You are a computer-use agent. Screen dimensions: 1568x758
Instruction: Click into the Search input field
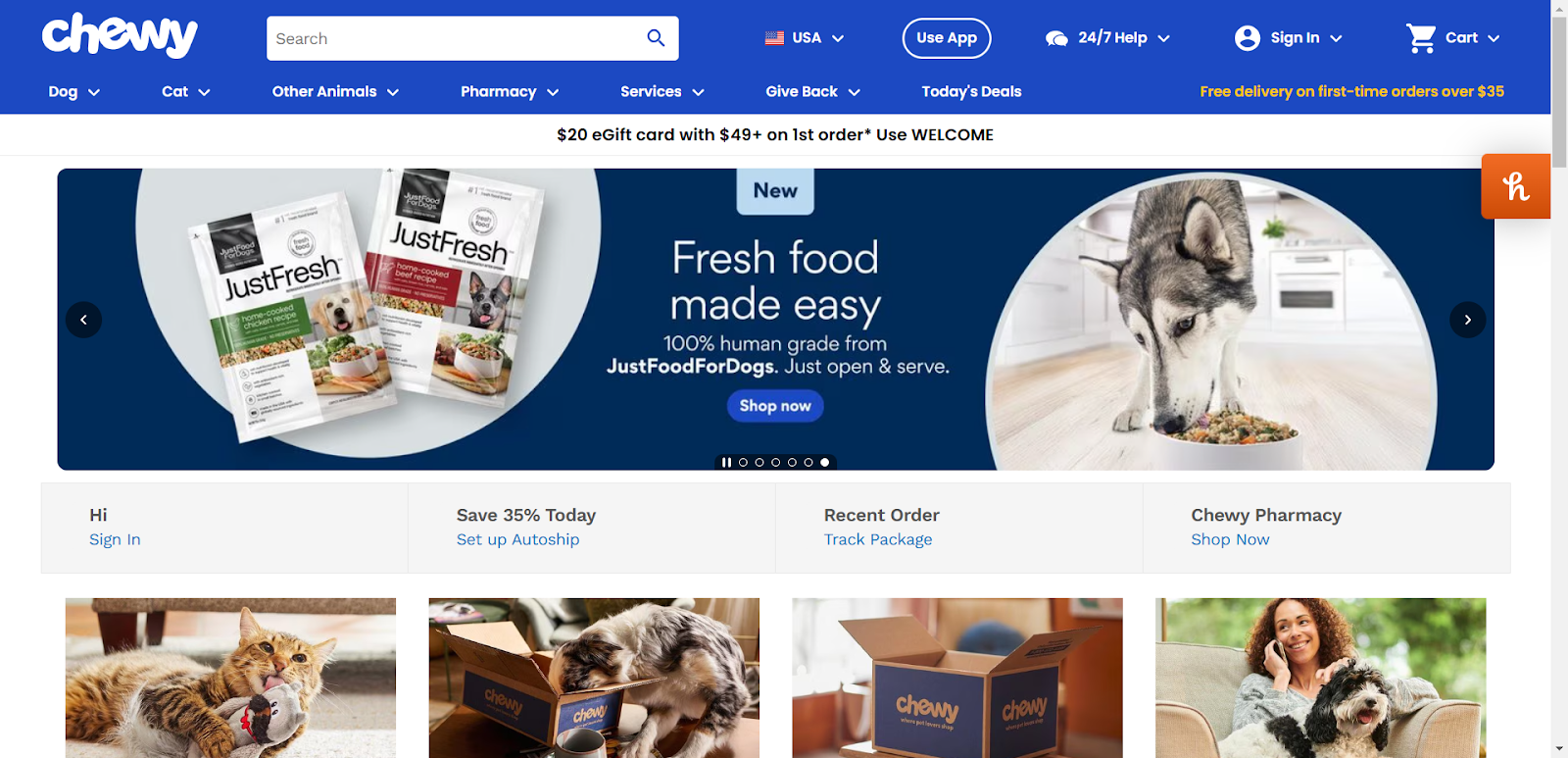pyautogui.click(x=454, y=38)
